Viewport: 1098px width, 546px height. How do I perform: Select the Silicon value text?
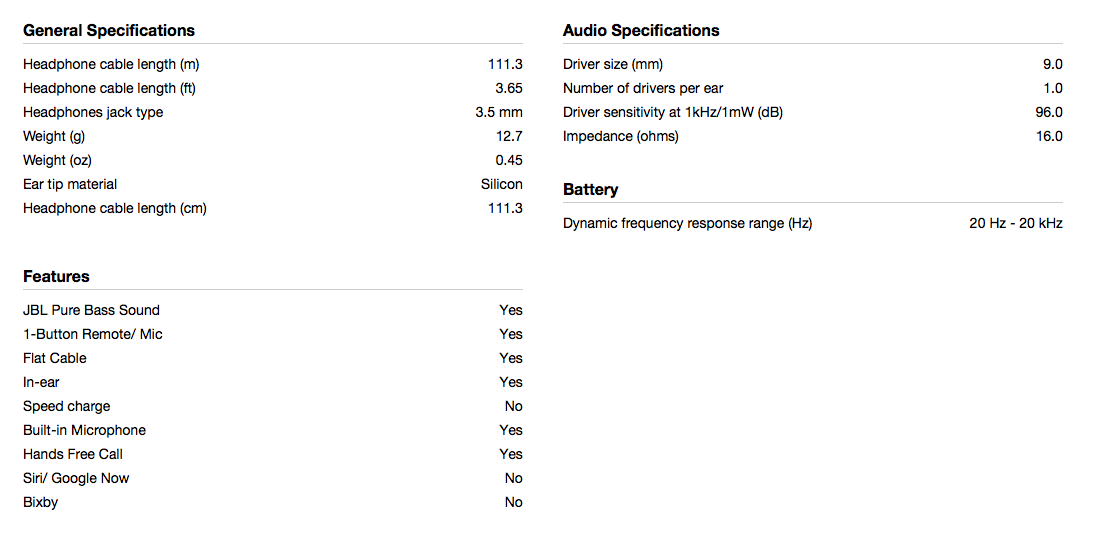coord(501,184)
